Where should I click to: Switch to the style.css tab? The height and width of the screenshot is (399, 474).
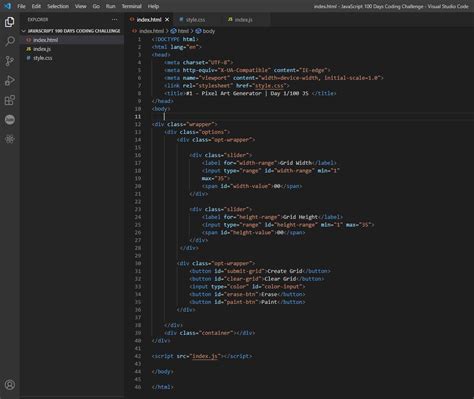point(195,20)
